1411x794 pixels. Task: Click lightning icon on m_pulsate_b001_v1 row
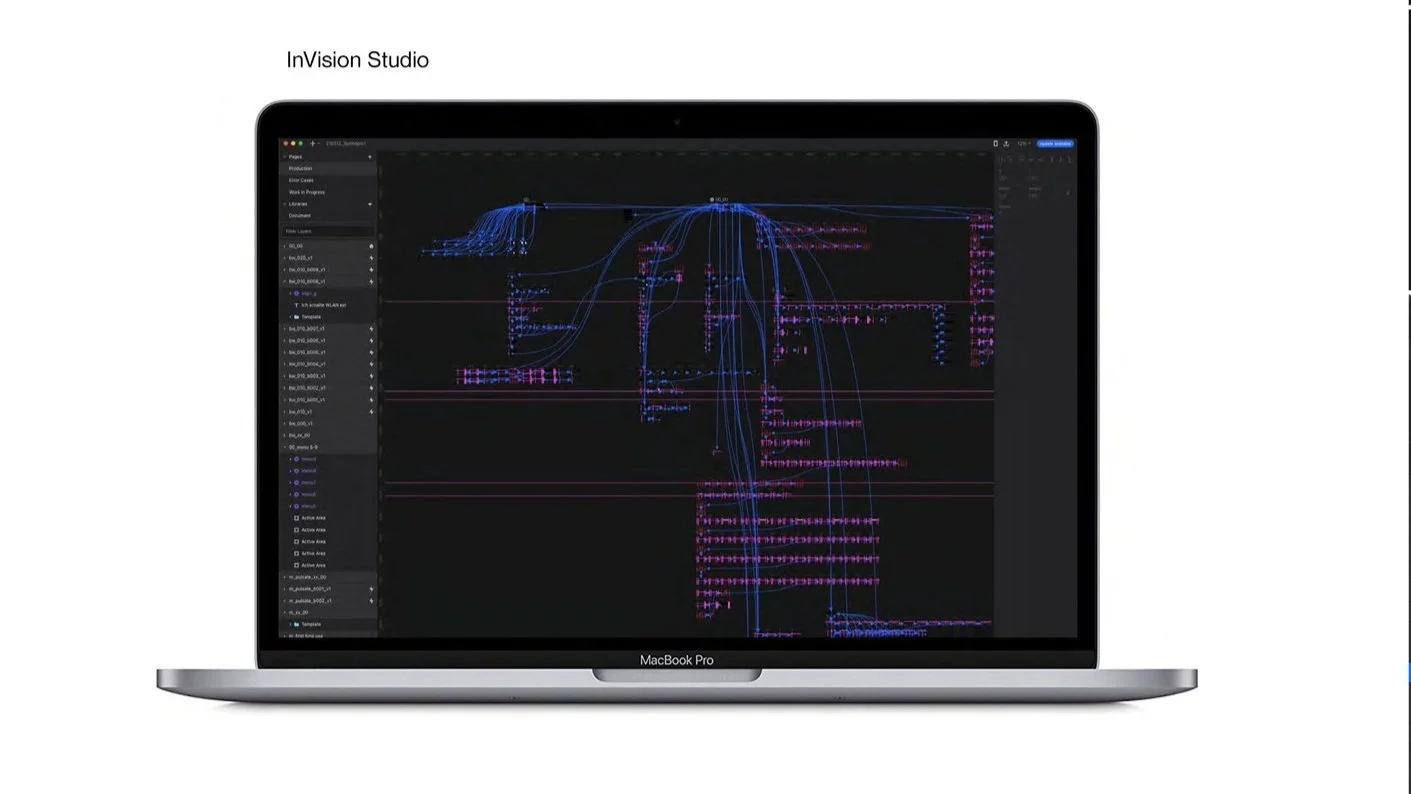point(371,589)
